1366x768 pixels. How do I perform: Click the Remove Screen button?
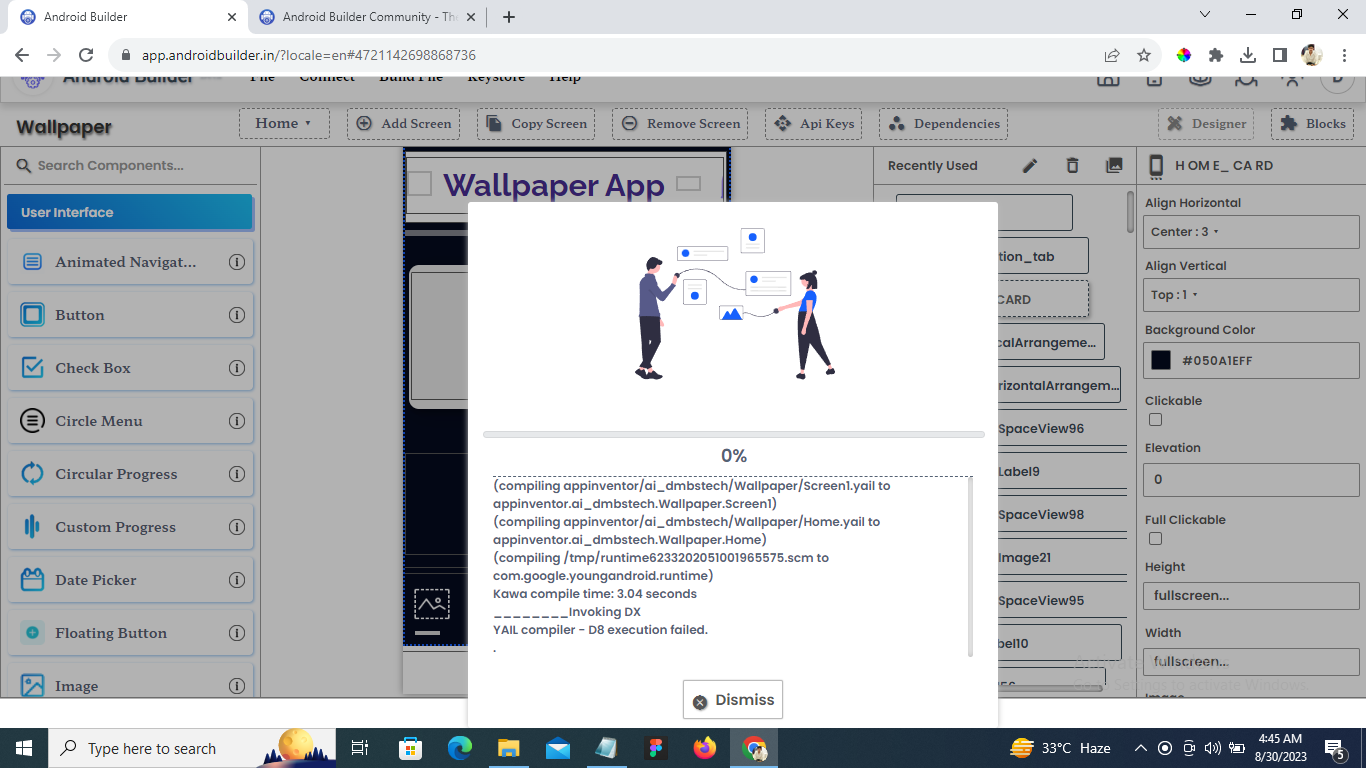(x=681, y=123)
